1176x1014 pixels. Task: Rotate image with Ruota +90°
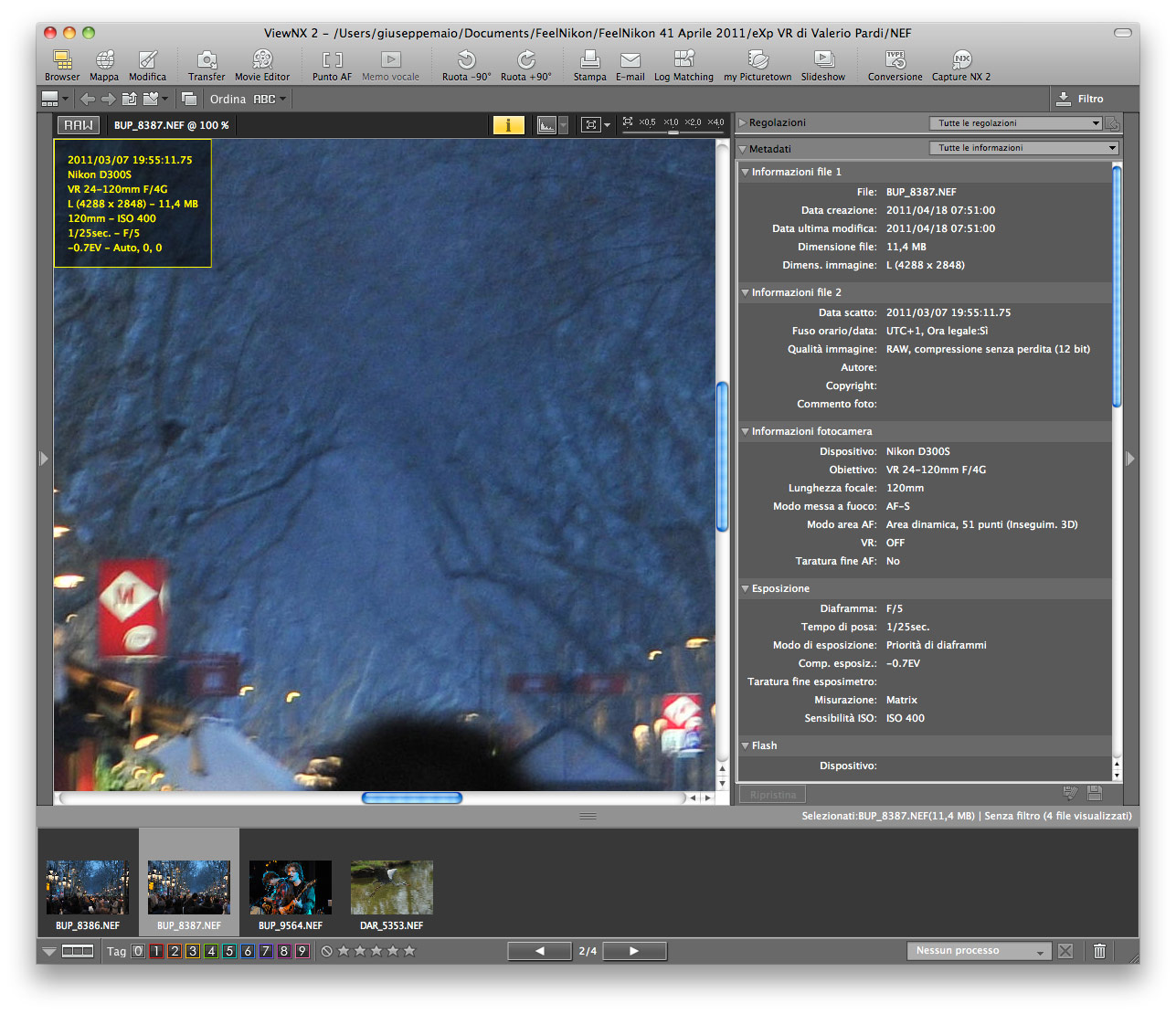click(x=526, y=66)
